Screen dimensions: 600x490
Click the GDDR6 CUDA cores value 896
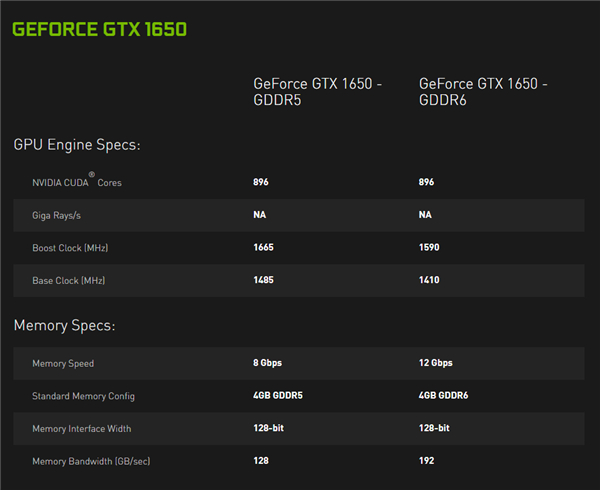pyautogui.click(x=426, y=182)
